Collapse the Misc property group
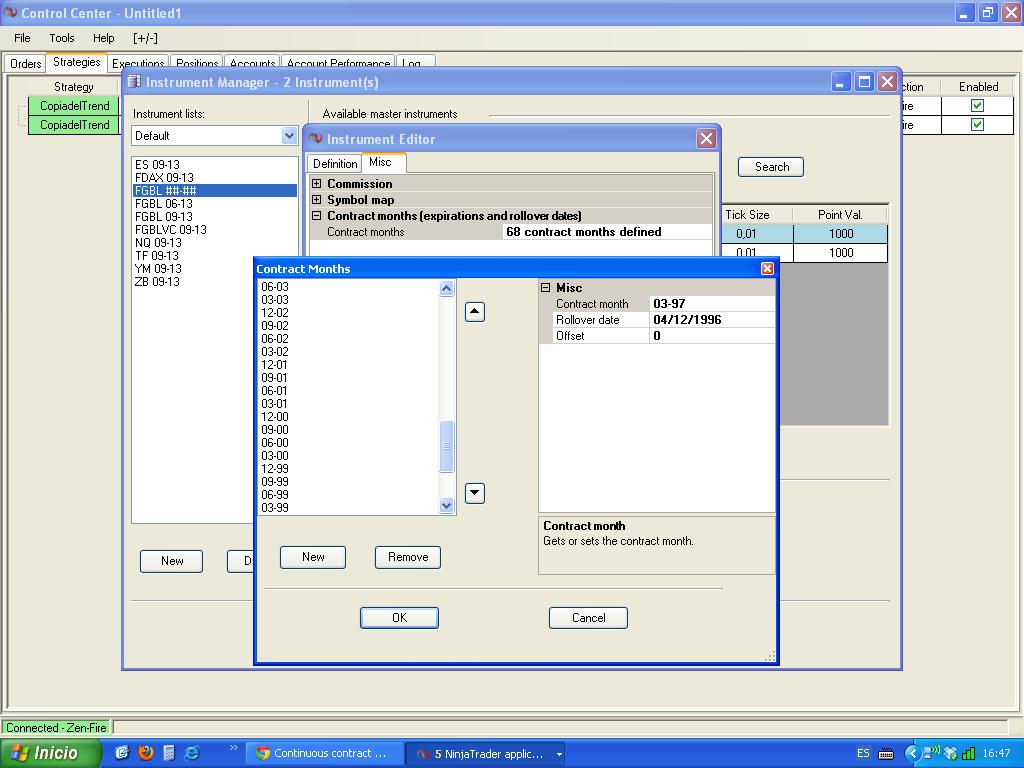Screen dimensions: 1024x768 pyautogui.click(x=546, y=288)
